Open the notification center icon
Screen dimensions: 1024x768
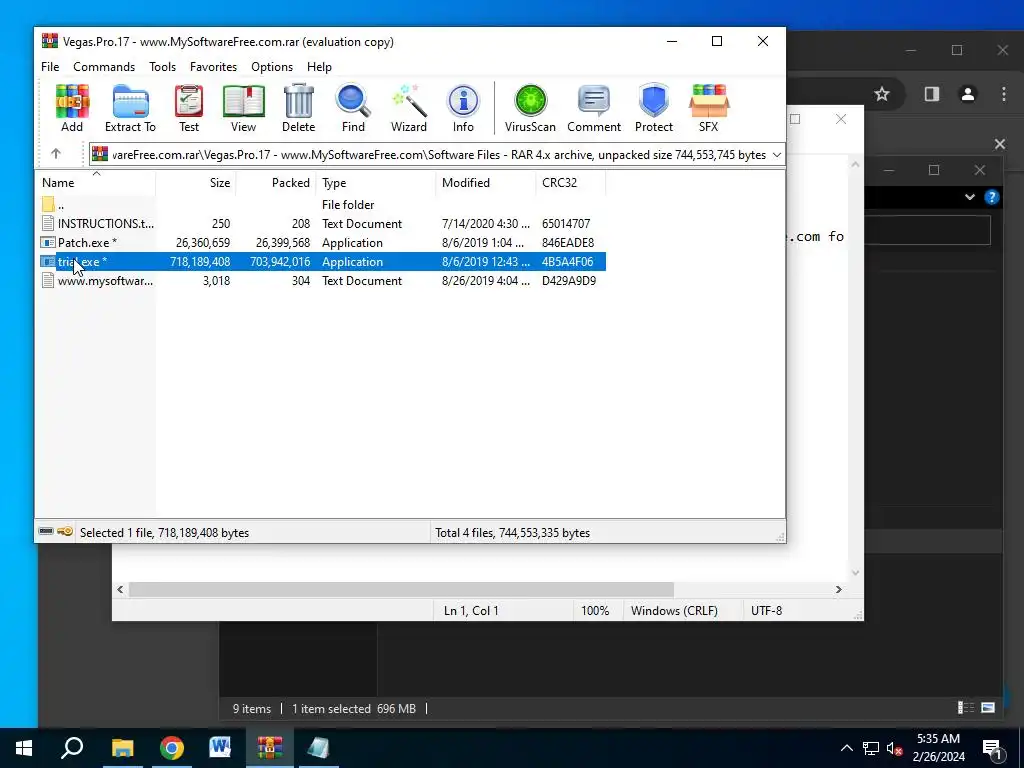(992, 748)
